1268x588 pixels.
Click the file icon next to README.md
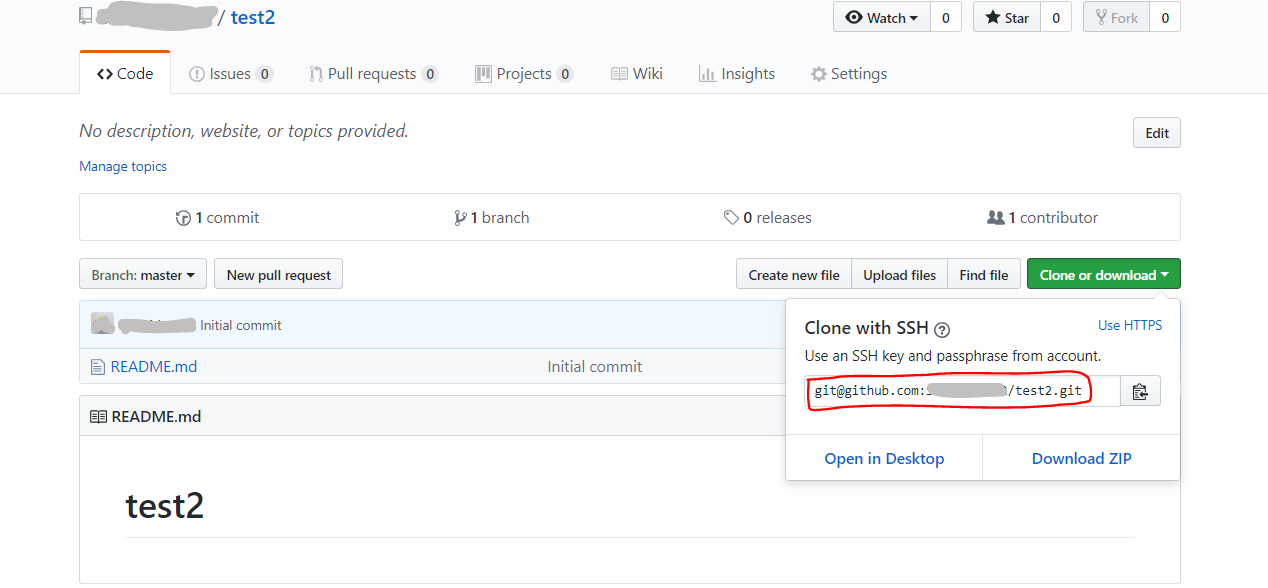[97, 367]
